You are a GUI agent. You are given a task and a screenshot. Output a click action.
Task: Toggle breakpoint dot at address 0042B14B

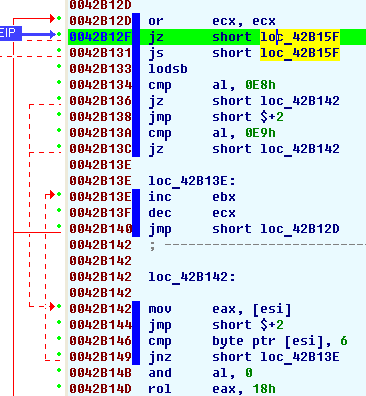59,370
